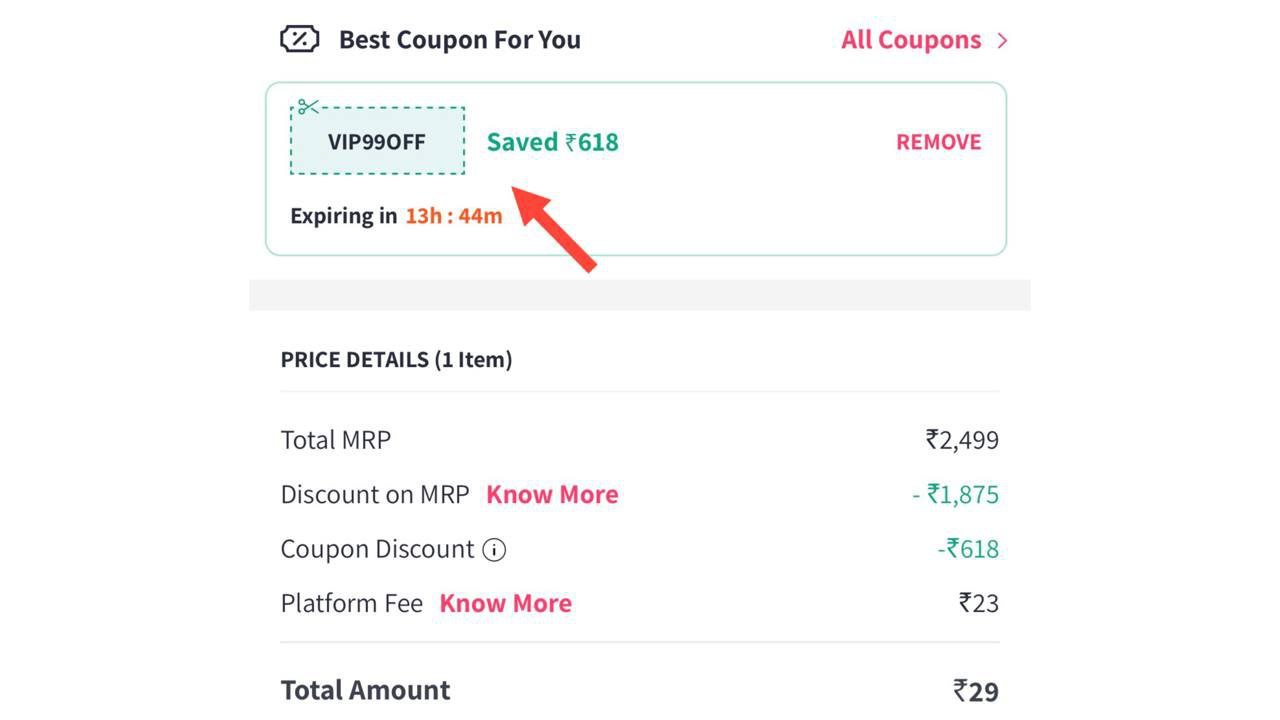1280x720 pixels.
Task: Select the VIP99OFF coupon code box
Action: (377, 142)
